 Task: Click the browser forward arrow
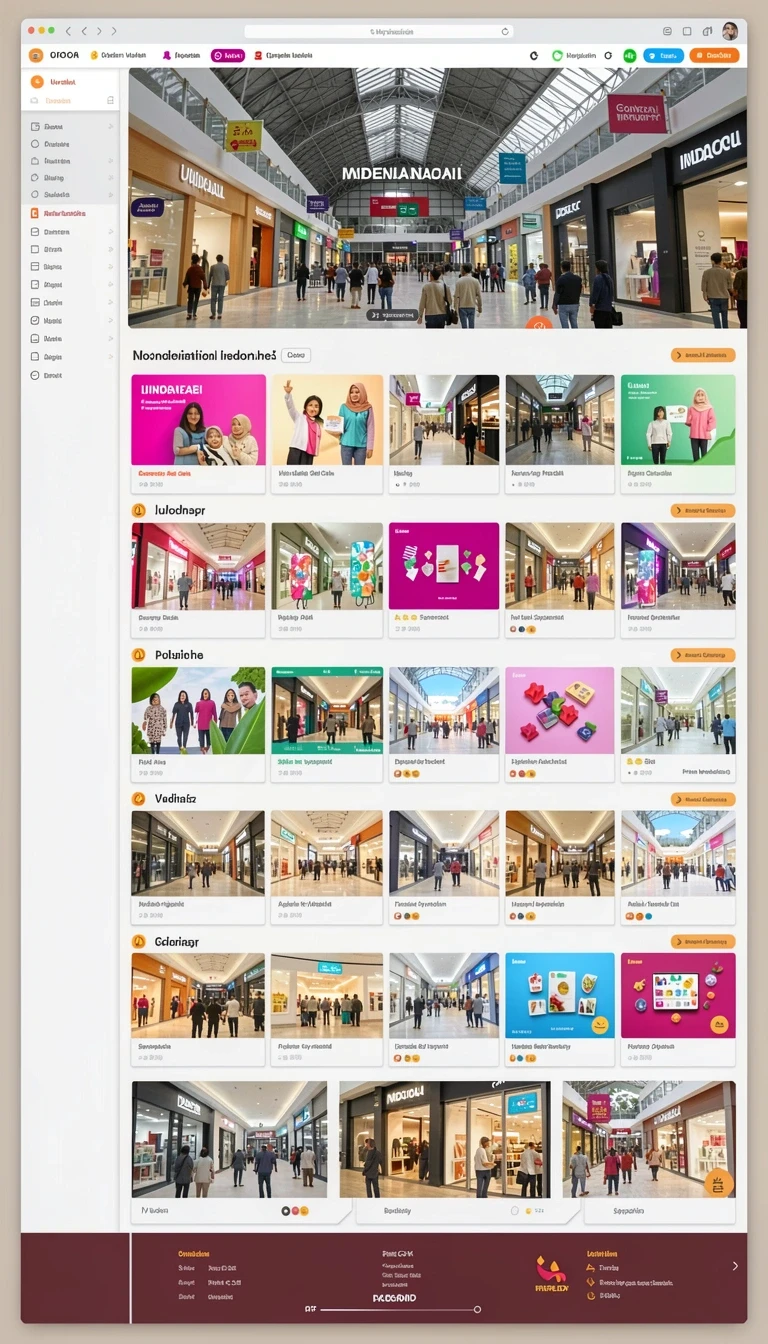point(98,32)
